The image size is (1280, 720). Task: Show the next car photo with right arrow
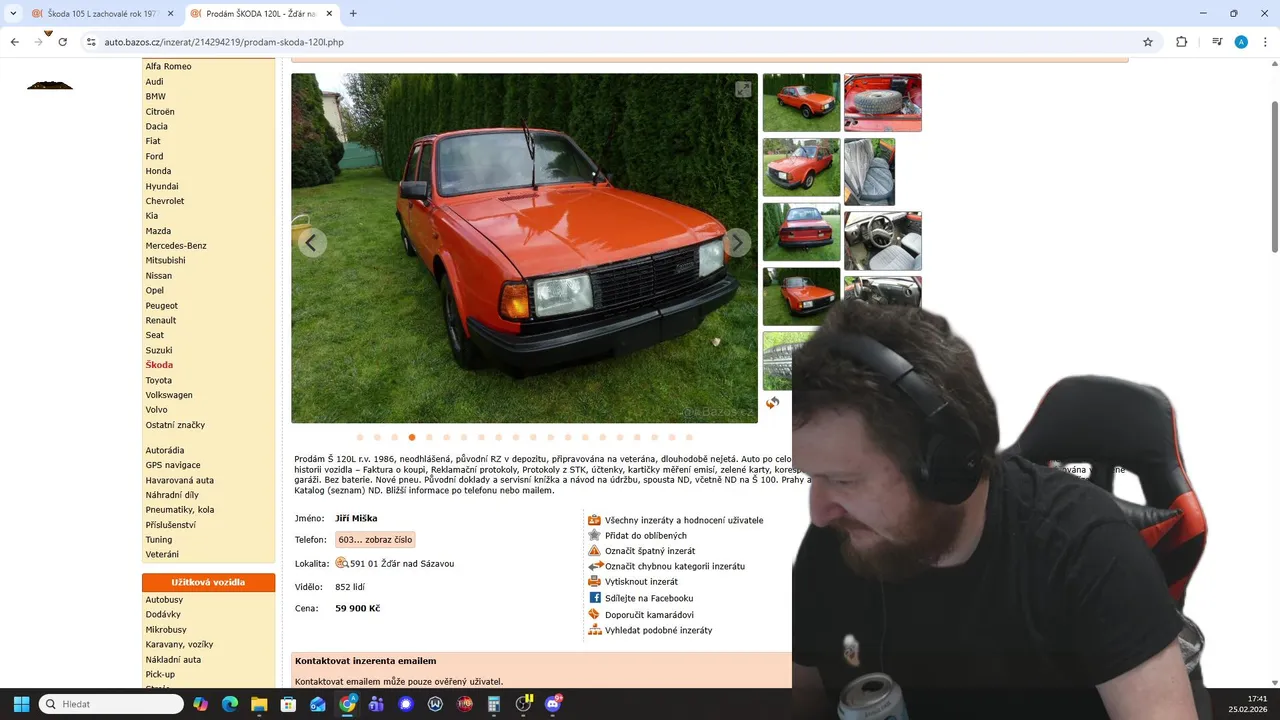pyautogui.click(x=737, y=242)
